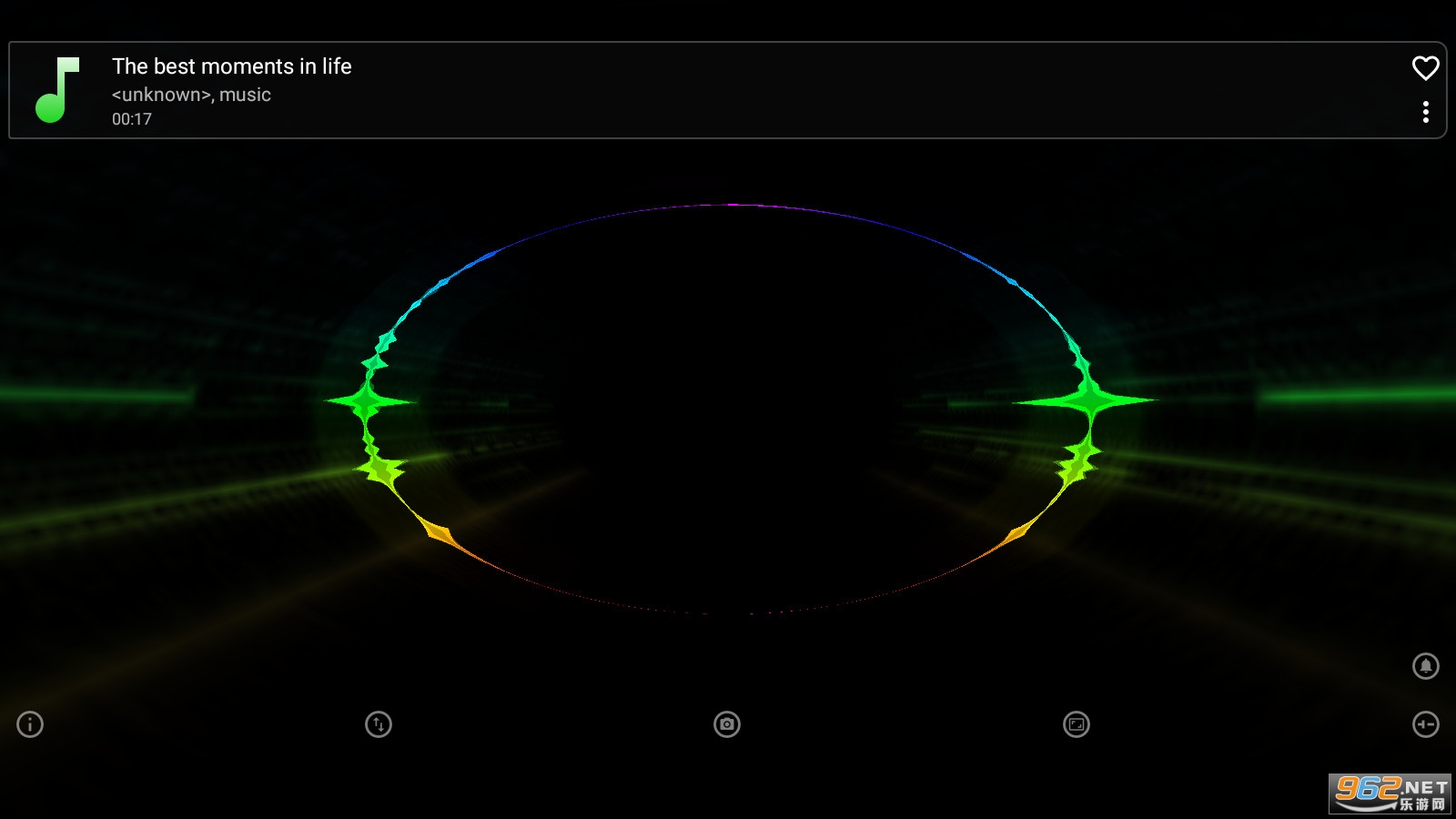Open the three-dot overflow menu
The height and width of the screenshot is (819, 1456).
click(1425, 112)
